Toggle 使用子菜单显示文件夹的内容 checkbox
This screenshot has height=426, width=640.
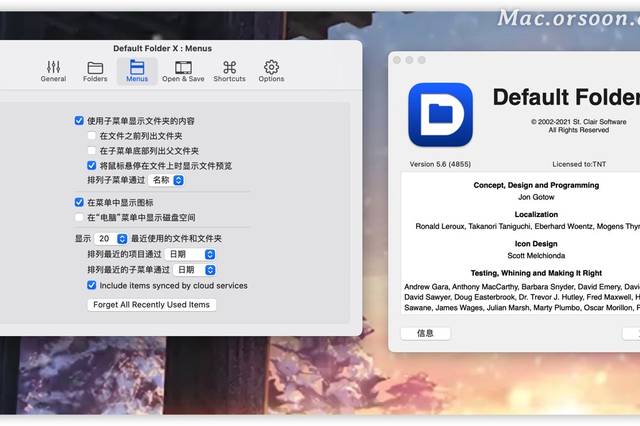click(79, 121)
